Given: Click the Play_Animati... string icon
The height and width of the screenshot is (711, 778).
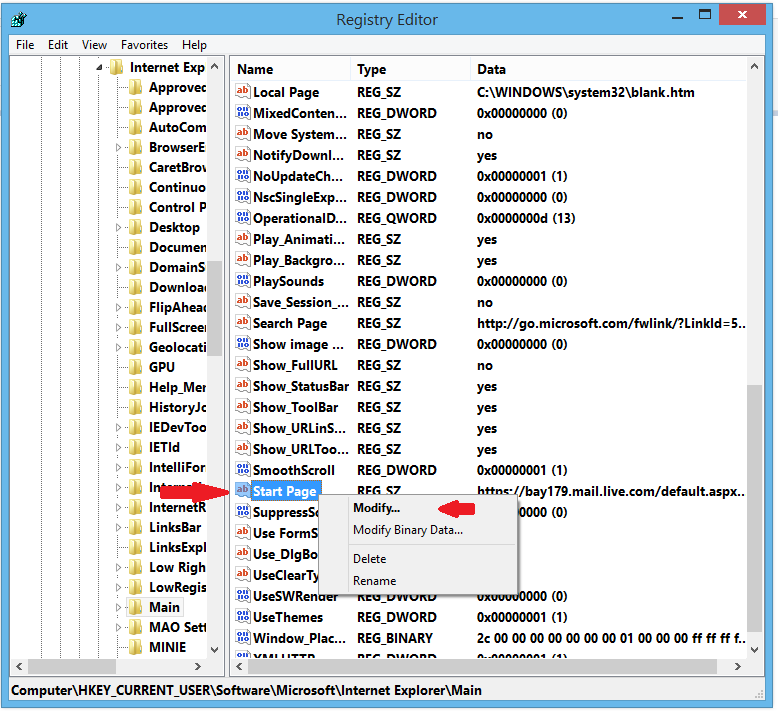Looking at the screenshot, I should coord(243,238).
